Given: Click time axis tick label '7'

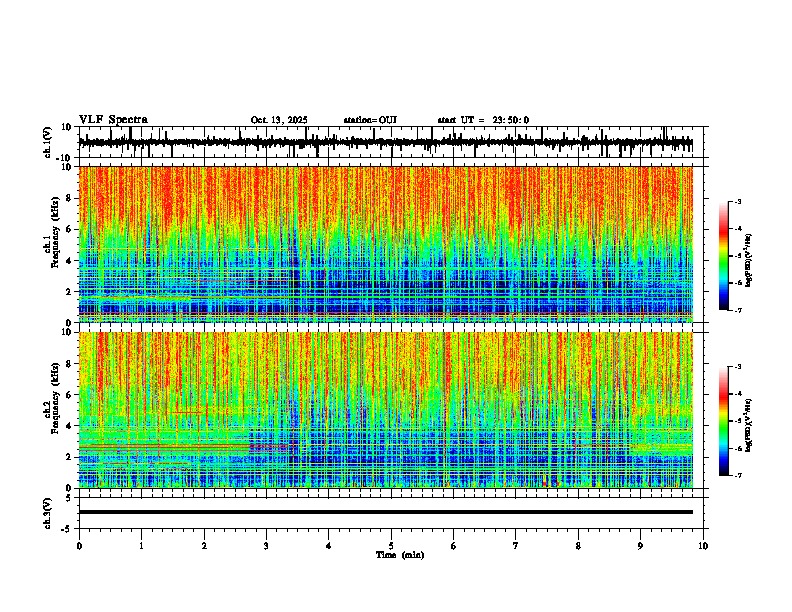Looking at the screenshot, I should (x=516, y=546).
